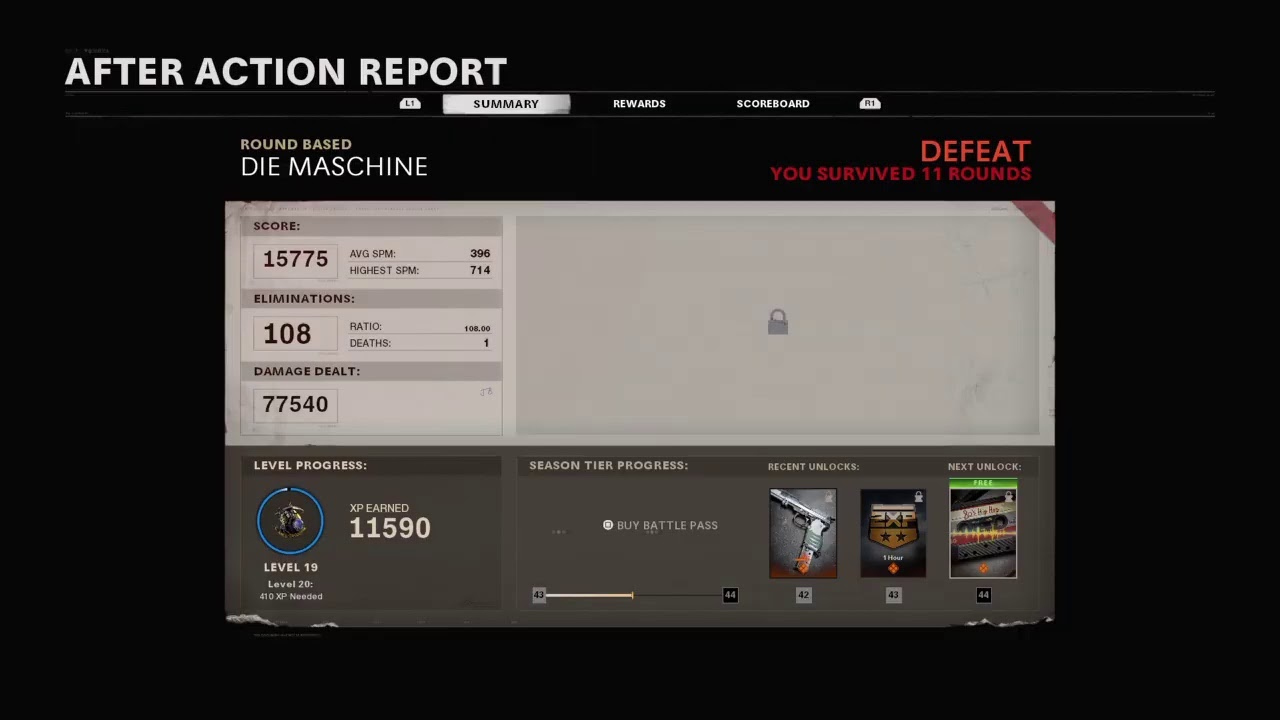The image size is (1280, 720).
Task: Click the DIE MASCHINE map title
Action: (x=334, y=167)
